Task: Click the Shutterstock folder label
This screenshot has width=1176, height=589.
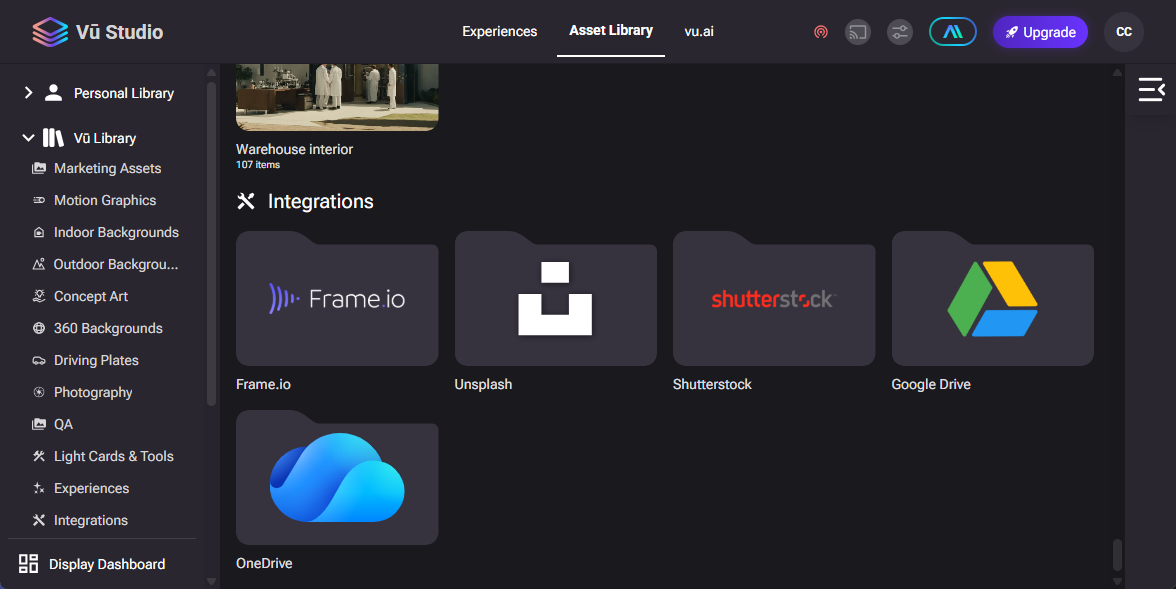Action: tap(712, 384)
